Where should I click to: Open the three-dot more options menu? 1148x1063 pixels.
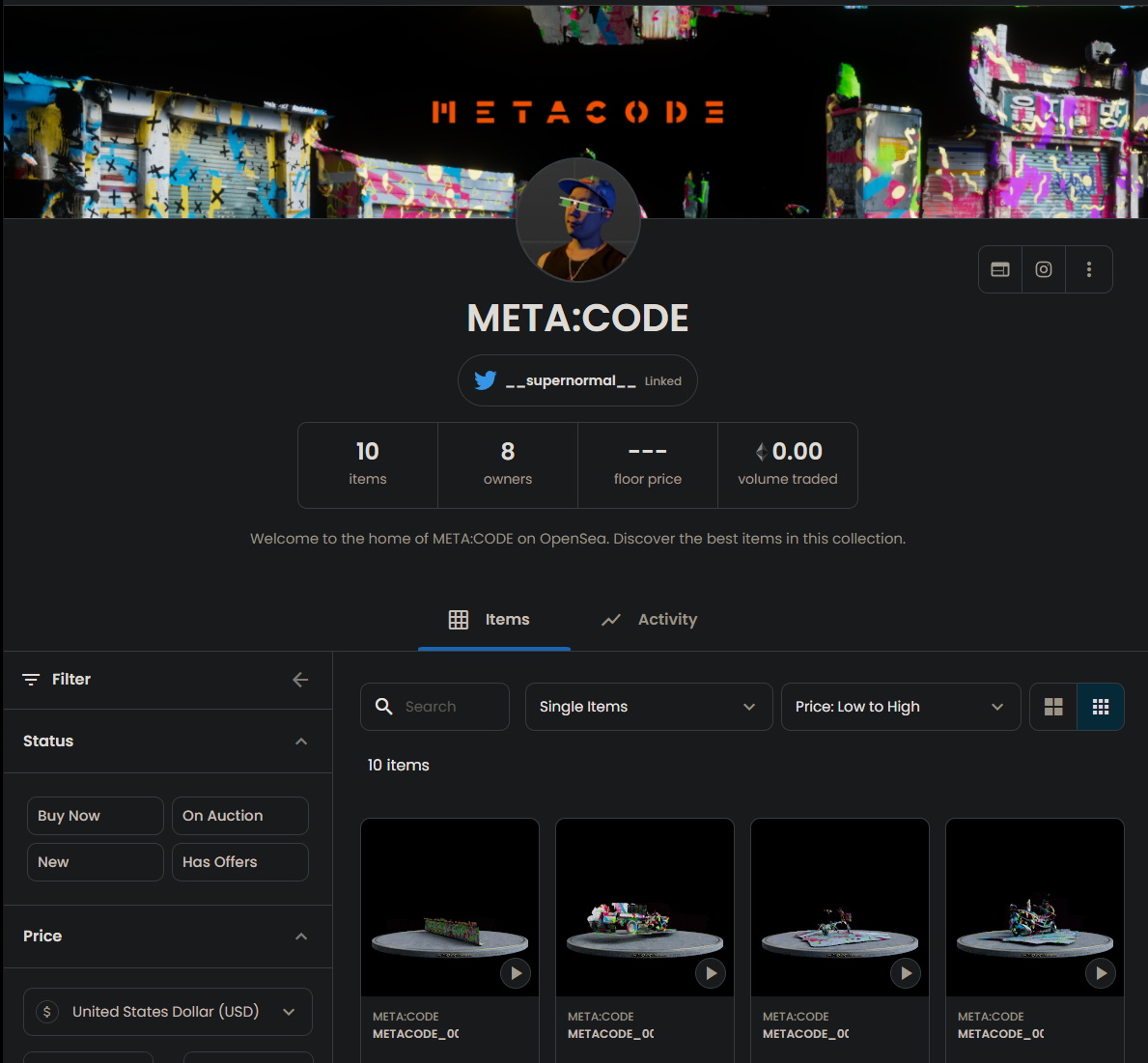tap(1089, 269)
